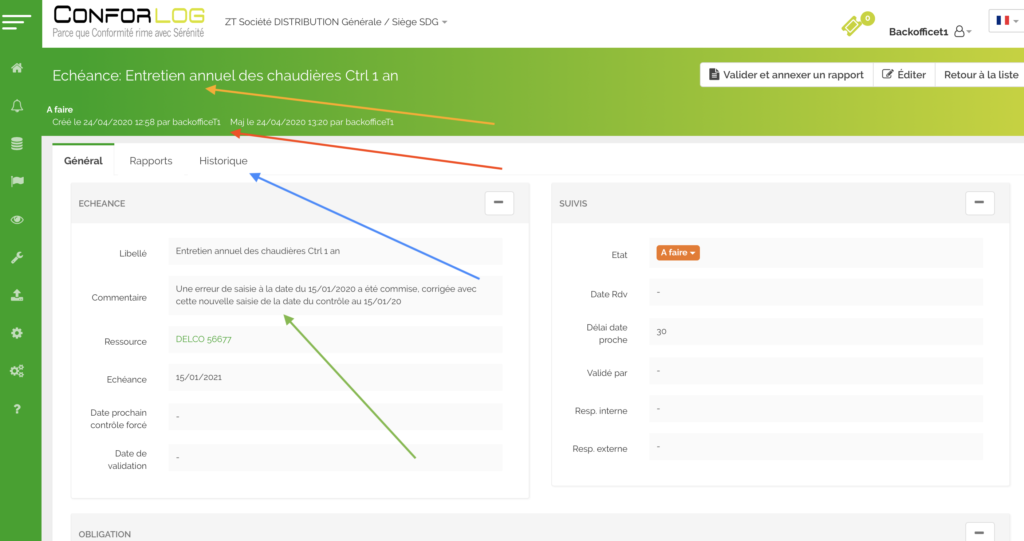Go to the home icon in sidebar
This screenshot has width=1024, height=541.
pyautogui.click(x=17, y=68)
